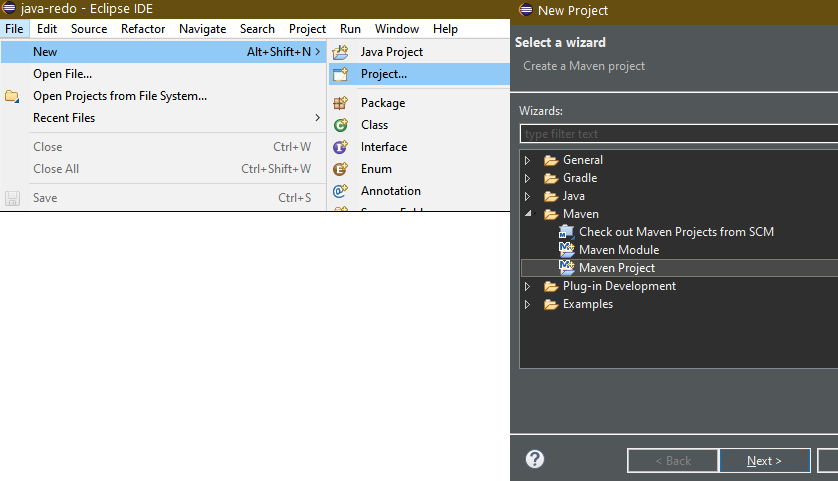Screen dimensions: 838x481
Task: Click the Enum icon
Action: coord(340,169)
